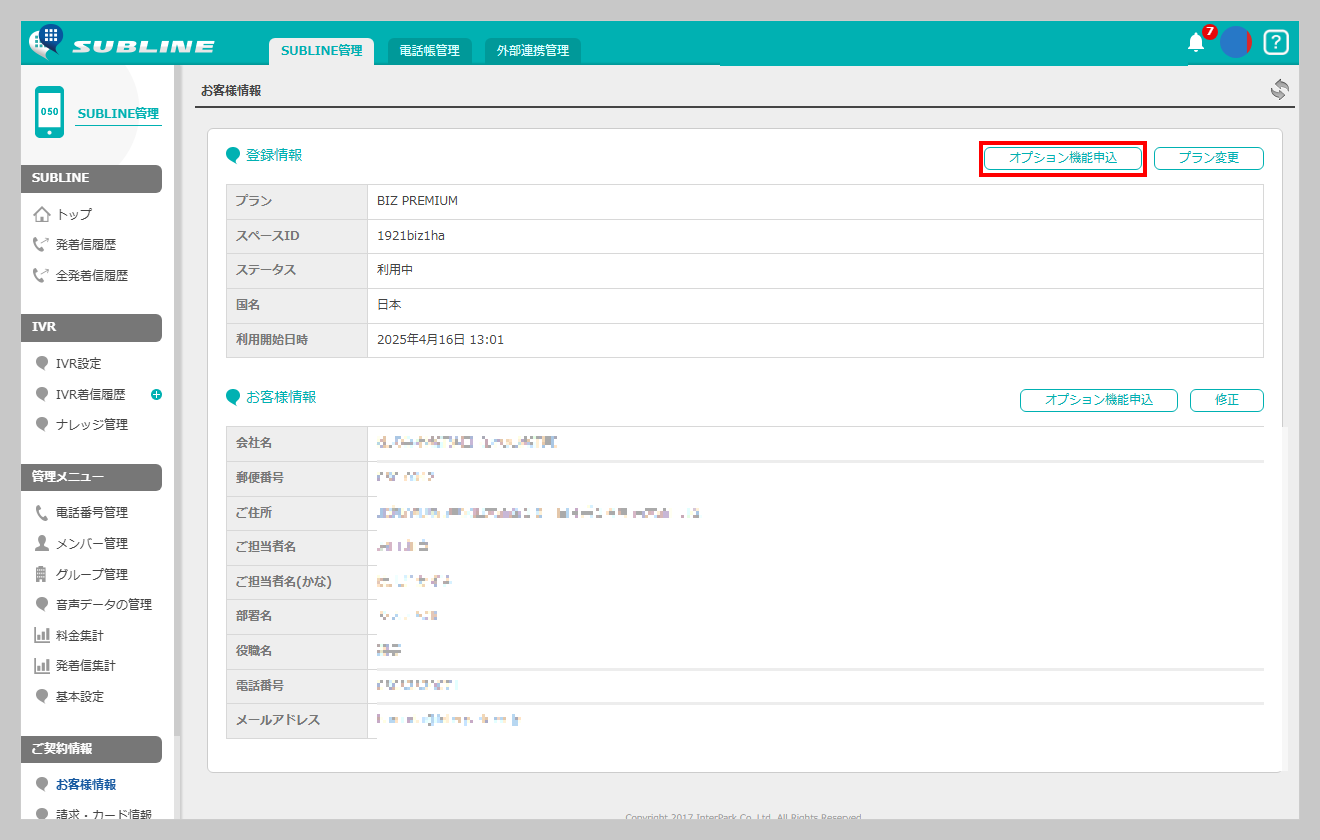1320x840 pixels.
Task: Click オプション機能申込 in the お客様情報 section
Action: 1099,400
